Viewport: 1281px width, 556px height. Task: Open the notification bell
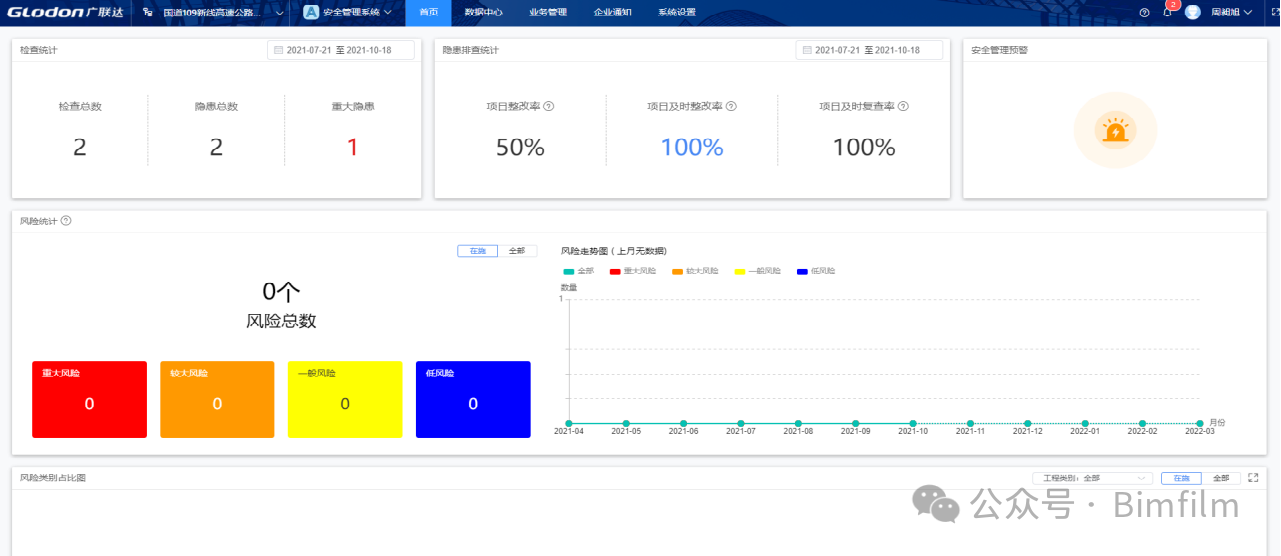tap(1167, 13)
